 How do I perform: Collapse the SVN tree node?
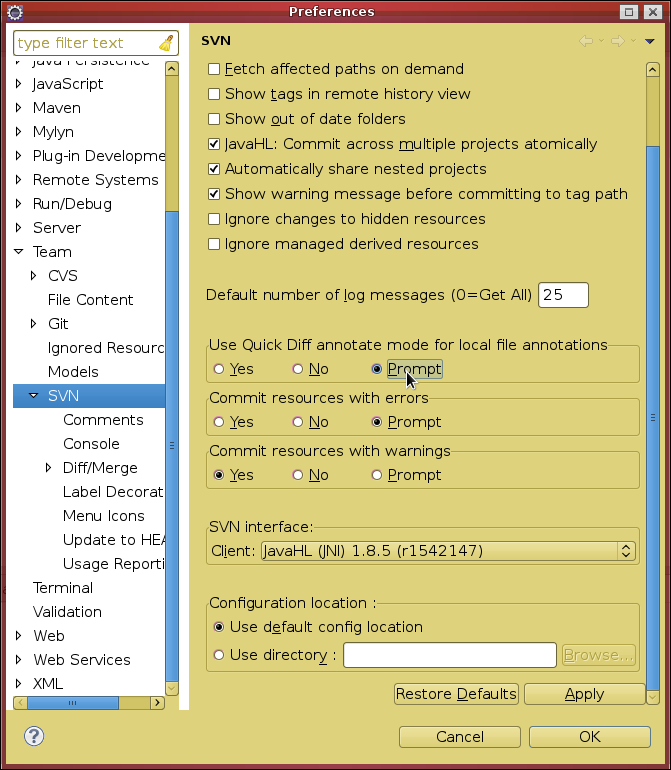click(x=33, y=396)
